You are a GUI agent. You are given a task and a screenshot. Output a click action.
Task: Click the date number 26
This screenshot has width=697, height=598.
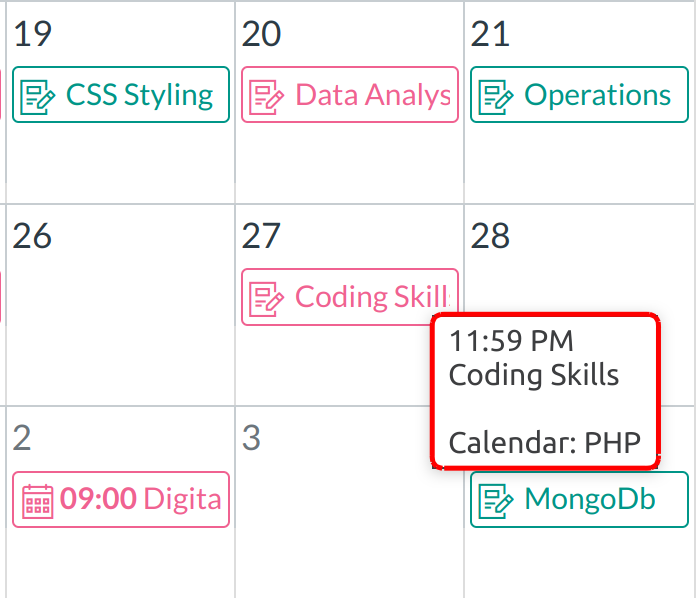[x=33, y=237]
